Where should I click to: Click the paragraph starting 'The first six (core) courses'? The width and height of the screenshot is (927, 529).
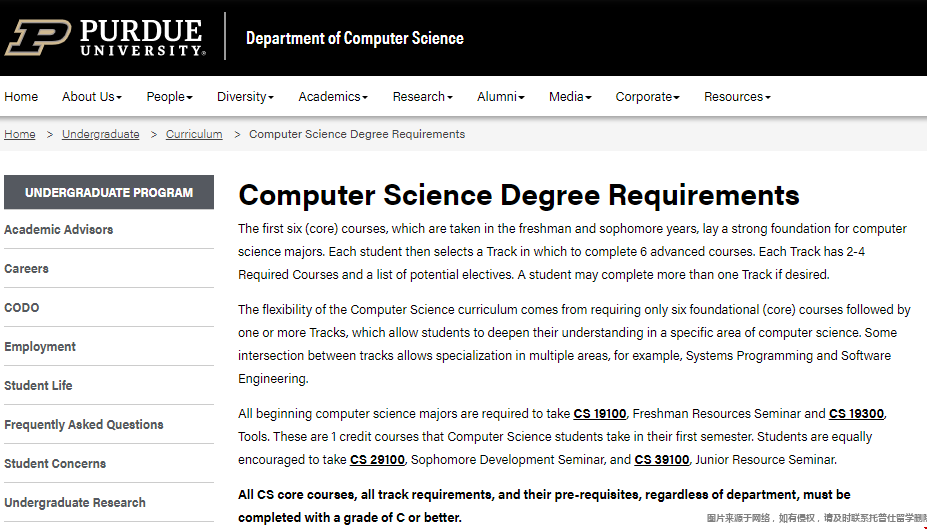tap(572, 251)
